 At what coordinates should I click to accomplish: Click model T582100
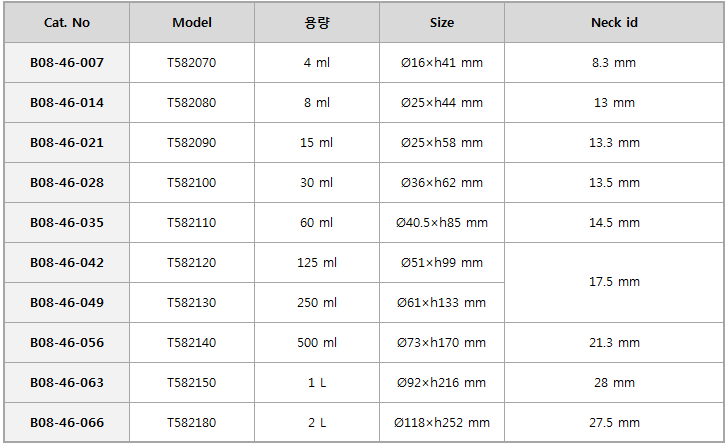pyautogui.click(x=192, y=182)
